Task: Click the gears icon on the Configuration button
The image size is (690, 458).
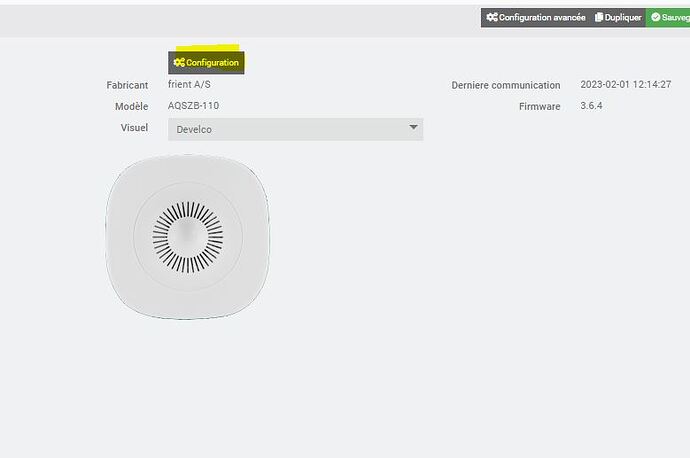Action: click(x=179, y=62)
